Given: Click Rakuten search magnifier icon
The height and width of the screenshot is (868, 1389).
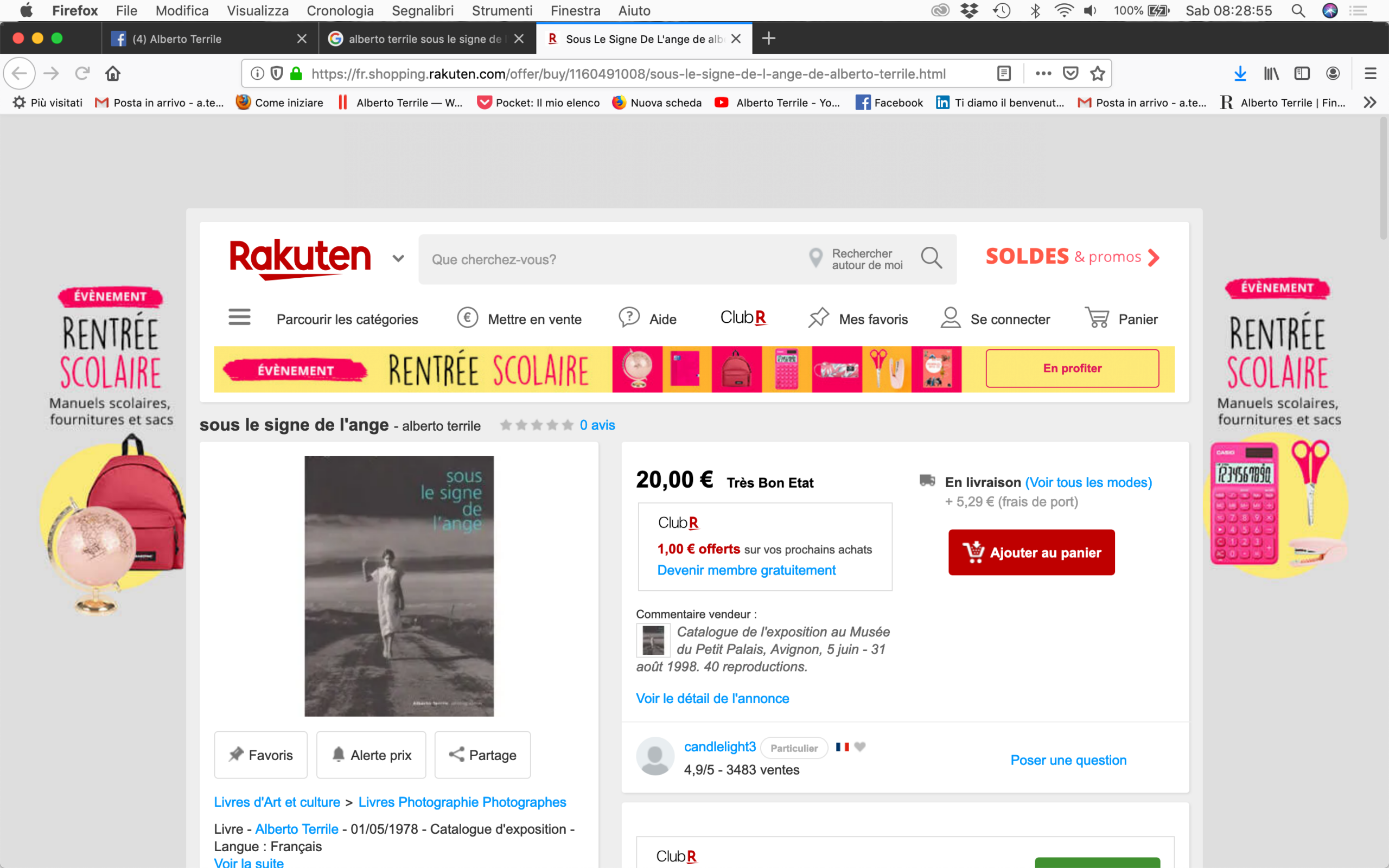Looking at the screenshot, I should [x=931, y=258].
